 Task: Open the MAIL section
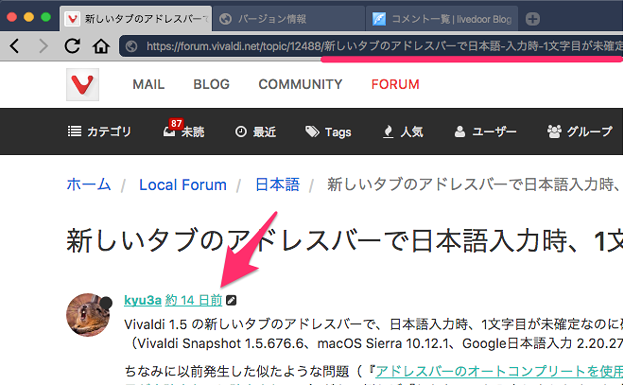point(148,84)
